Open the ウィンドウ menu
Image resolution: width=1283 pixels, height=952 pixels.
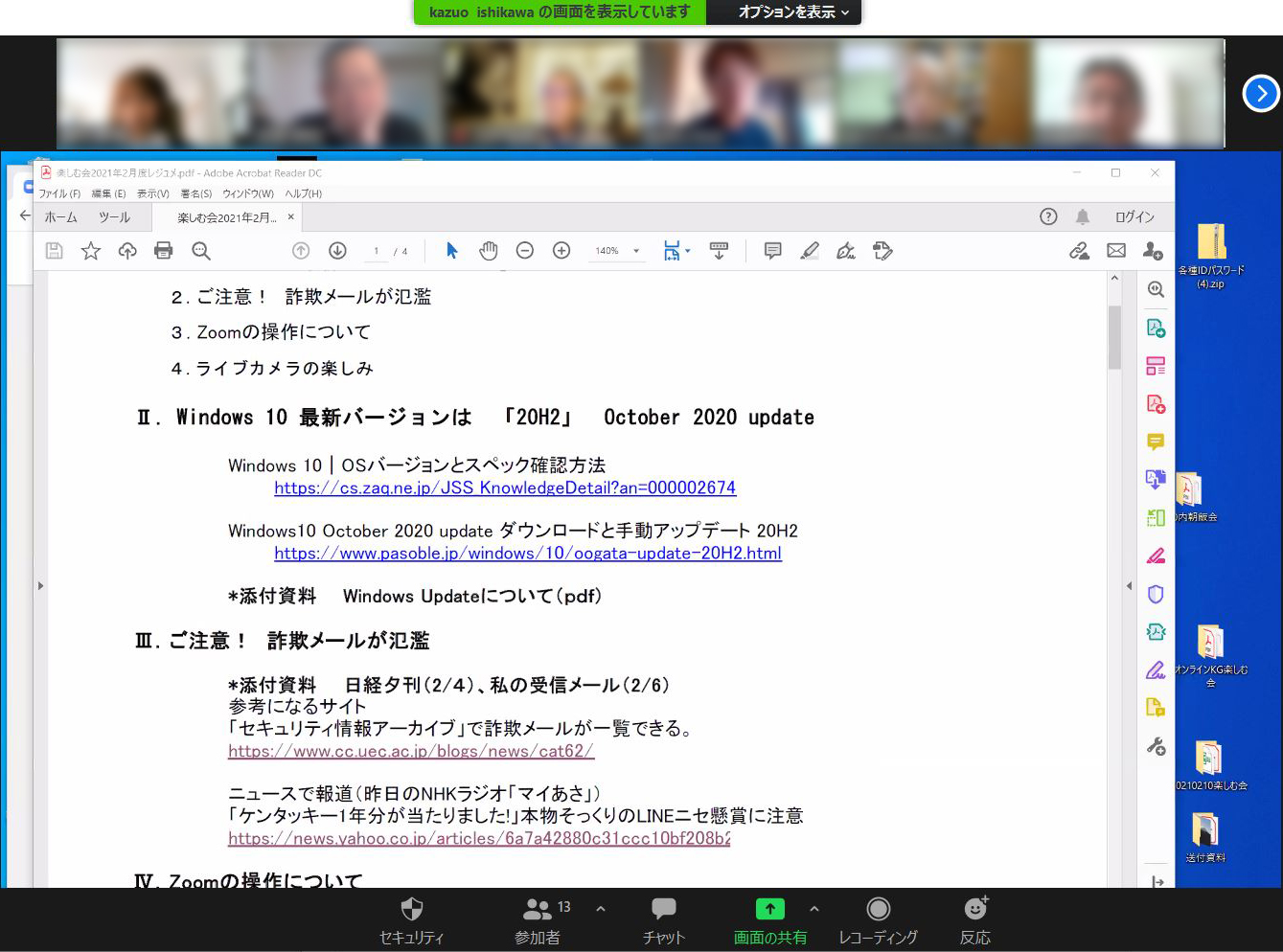248,193
